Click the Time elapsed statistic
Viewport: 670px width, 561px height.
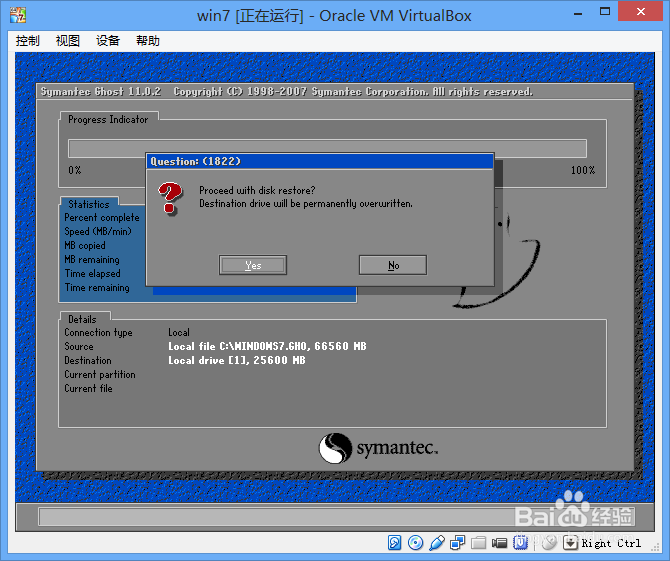tap(93, 273)
